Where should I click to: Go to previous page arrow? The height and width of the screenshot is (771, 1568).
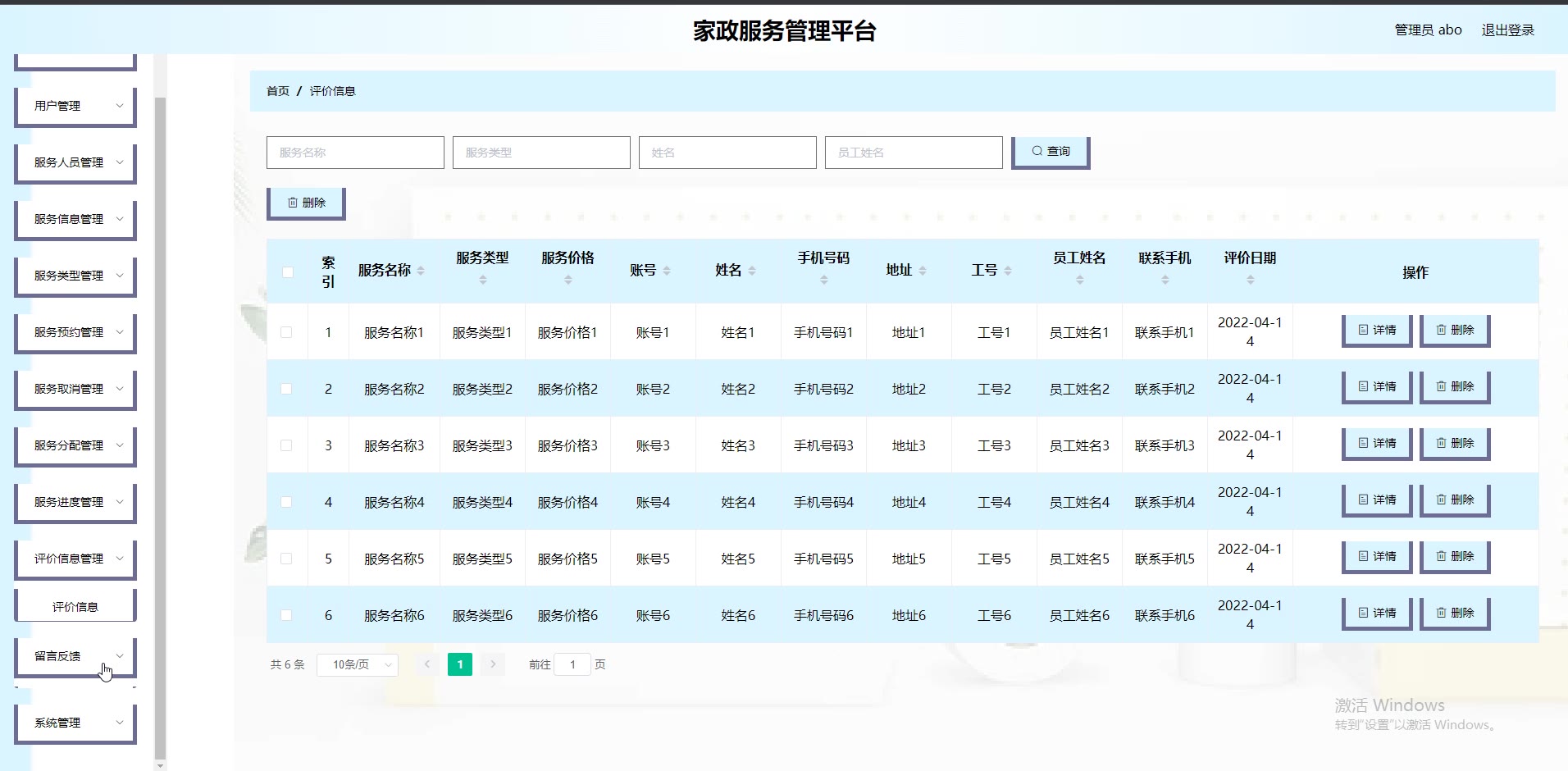point(427,664)
